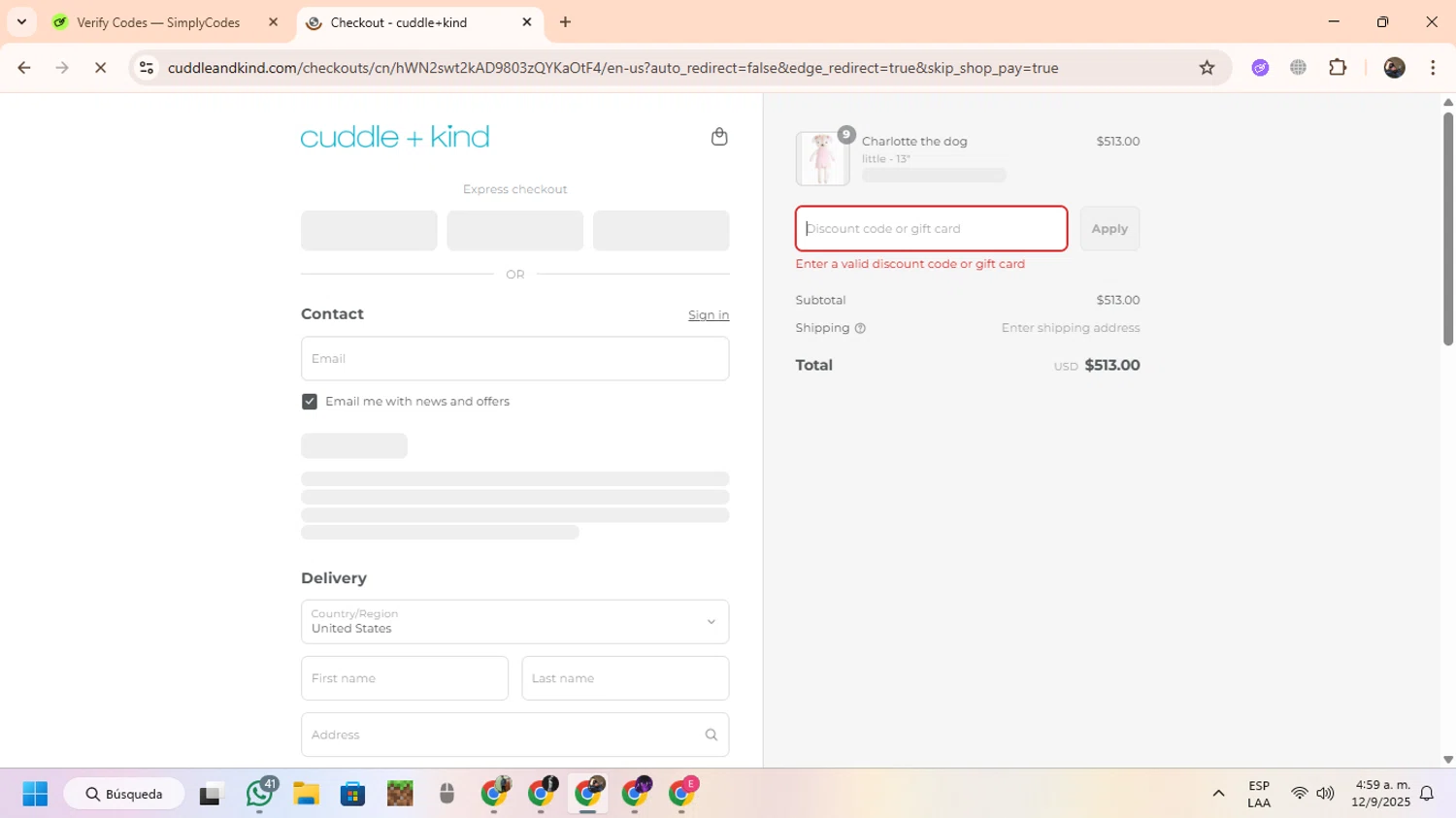Click the 'Enter shipping address' text
1456x818 pixels.
(x=1071, y=328)
